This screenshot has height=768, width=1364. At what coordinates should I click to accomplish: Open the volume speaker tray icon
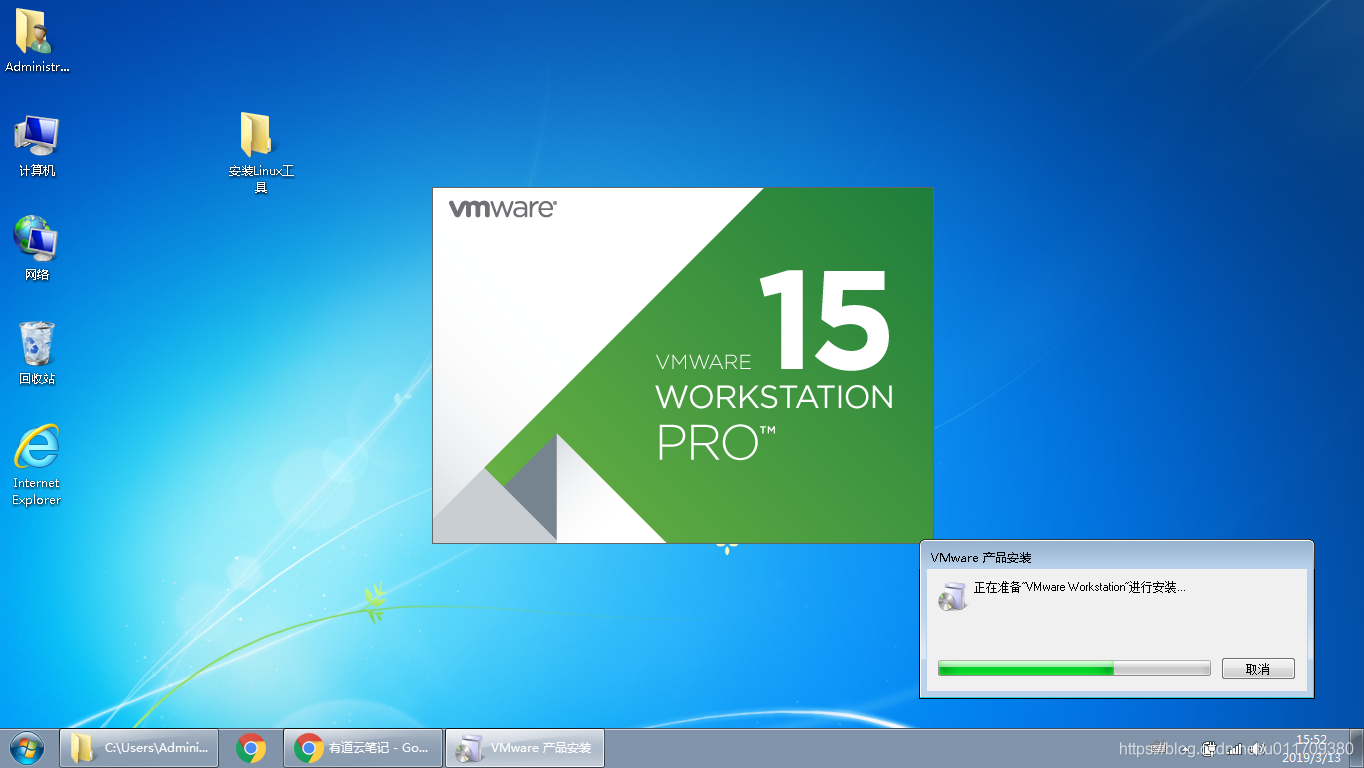pos(1257,748)
